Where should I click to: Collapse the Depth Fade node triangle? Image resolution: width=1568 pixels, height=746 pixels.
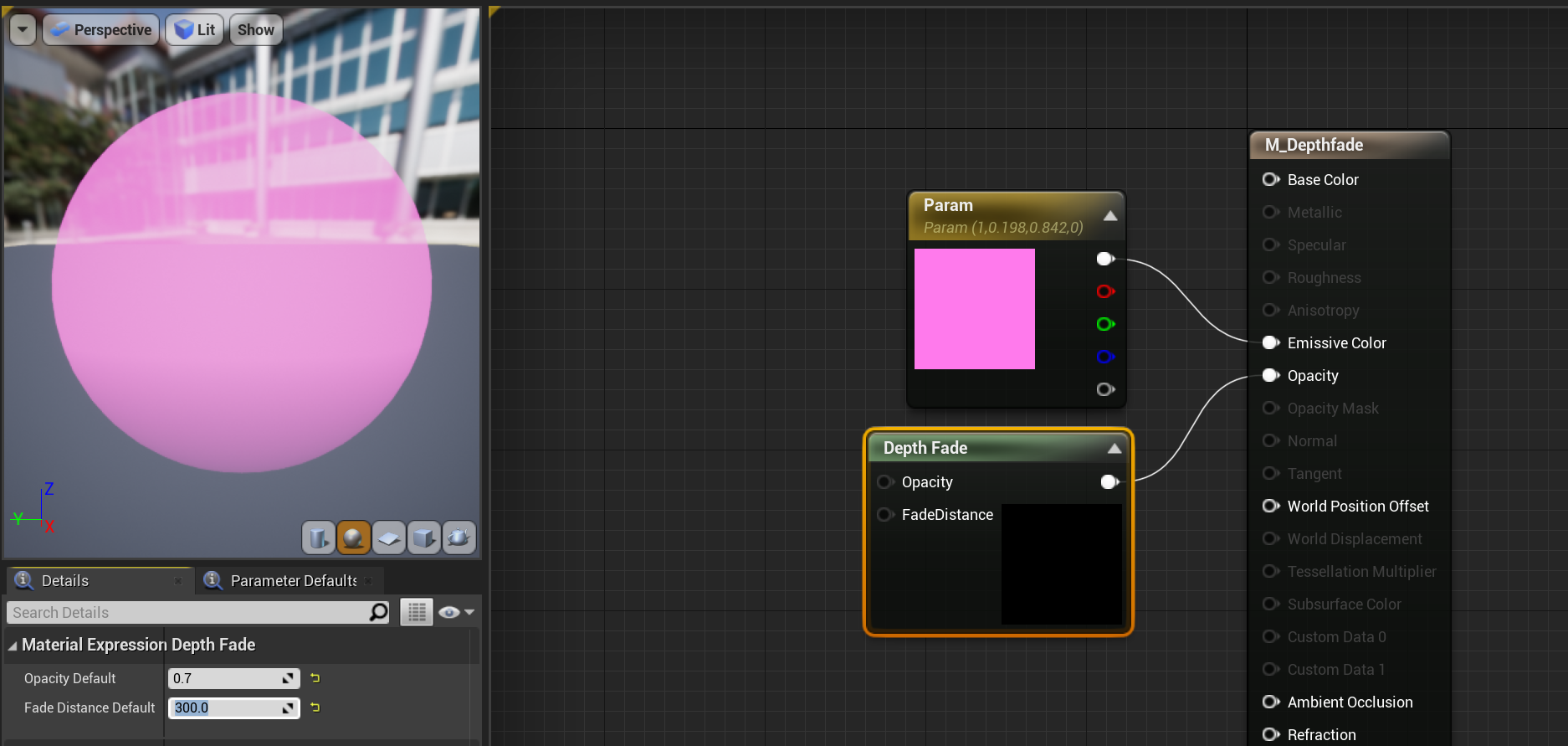point(1114,449)
